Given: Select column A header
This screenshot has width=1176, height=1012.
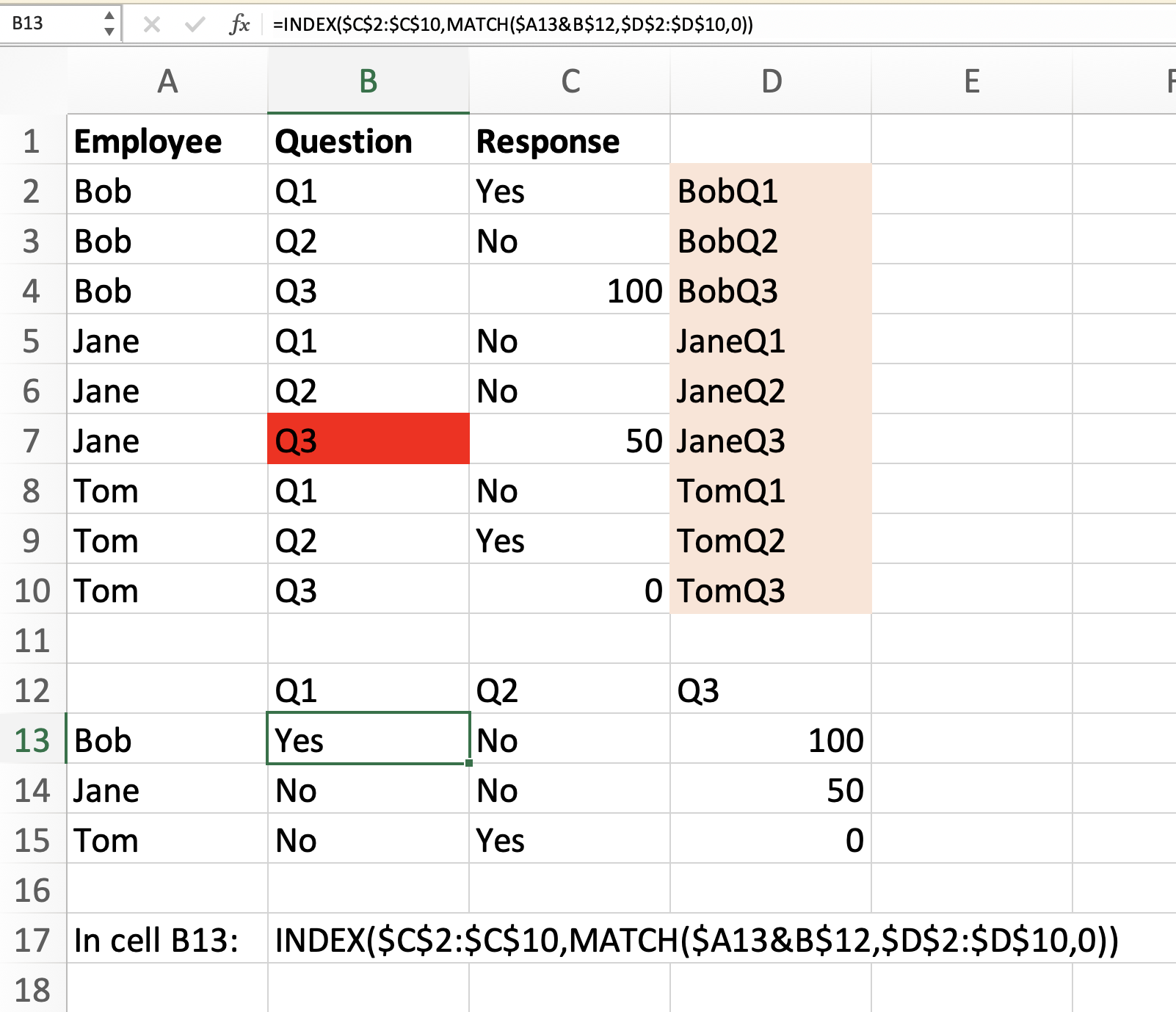Looking at the screenshot, I should click(167, 81).
